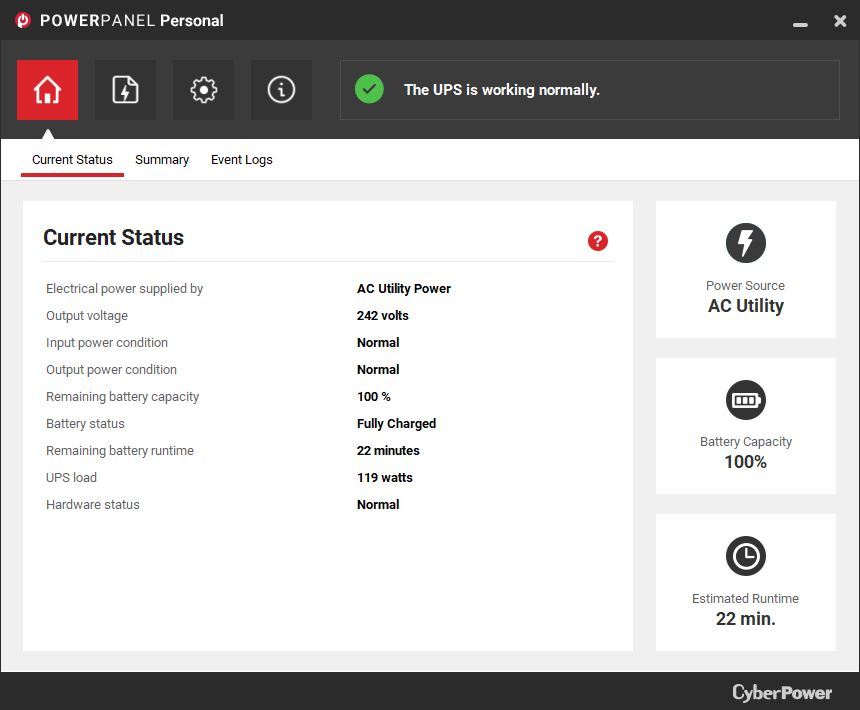The height and width of the screenshot is (710, 860).
Task: Select the 100% battery capacity value
Action: pos(745,462)
